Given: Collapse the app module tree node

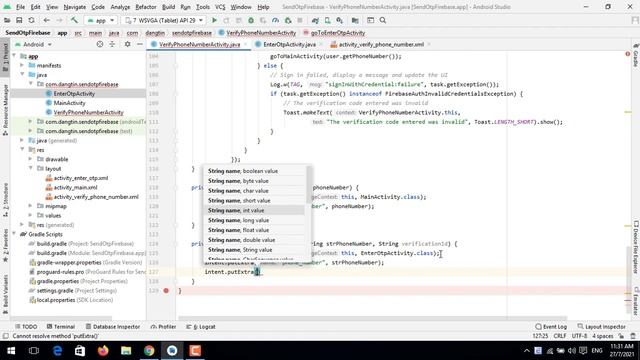Looking at the screenshot, I should tap(14, 56).
